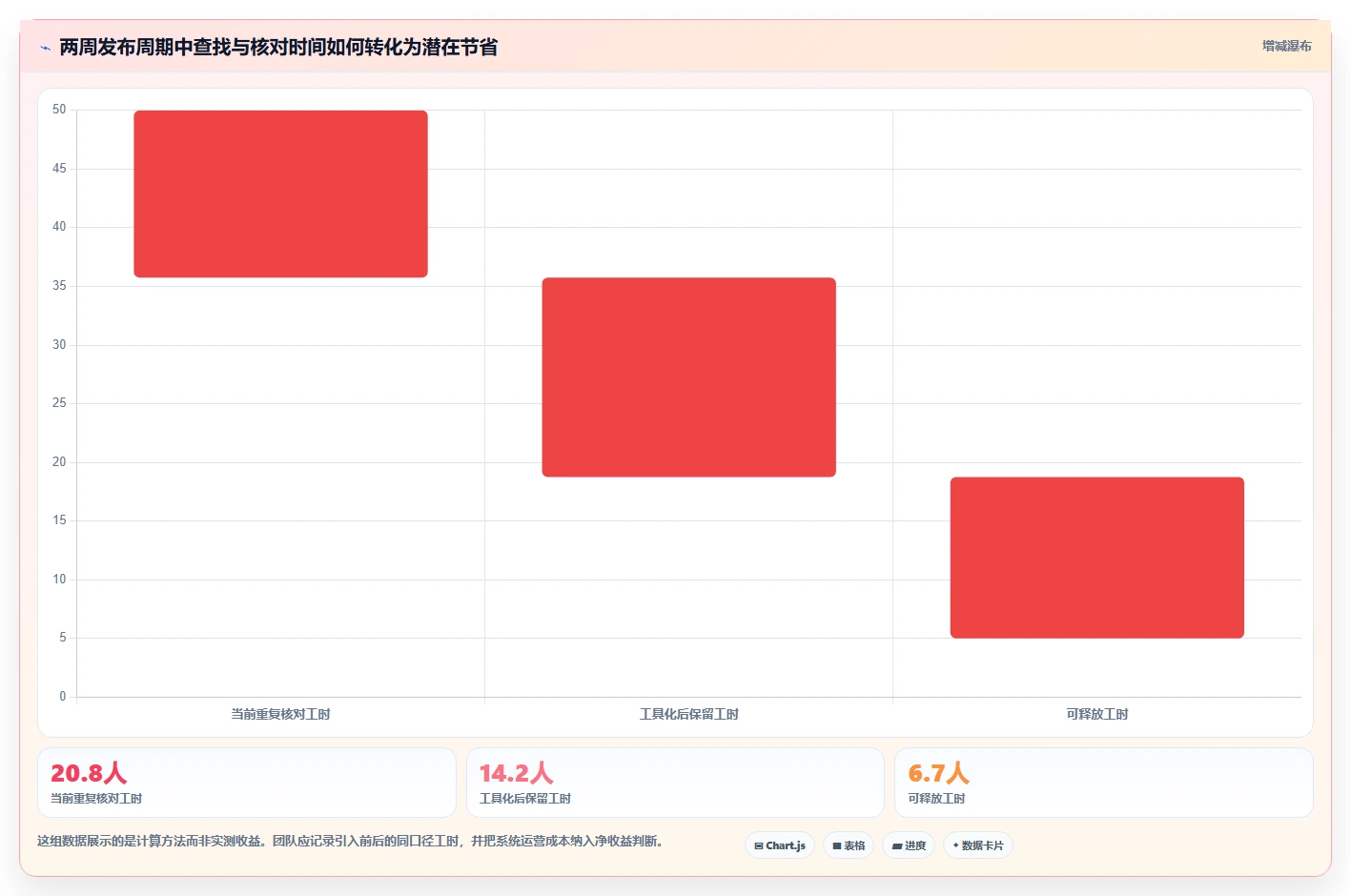Select the 进度 tag
The image size is (1351, 896).
point(910,845)
